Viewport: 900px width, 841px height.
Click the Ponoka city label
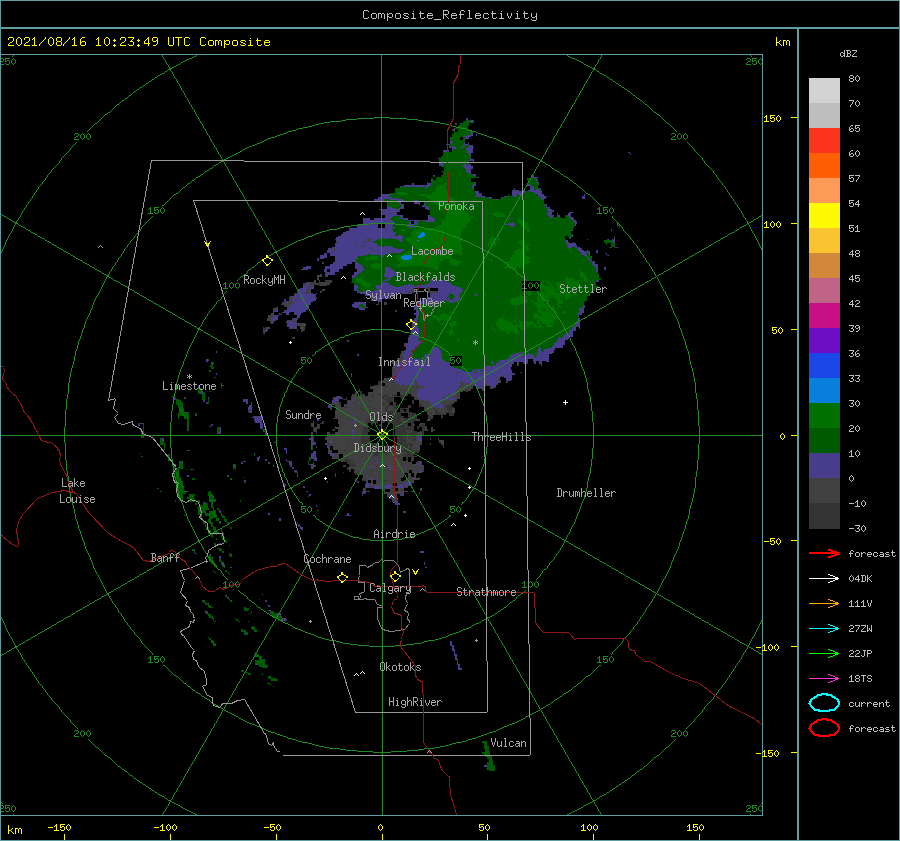456,206
